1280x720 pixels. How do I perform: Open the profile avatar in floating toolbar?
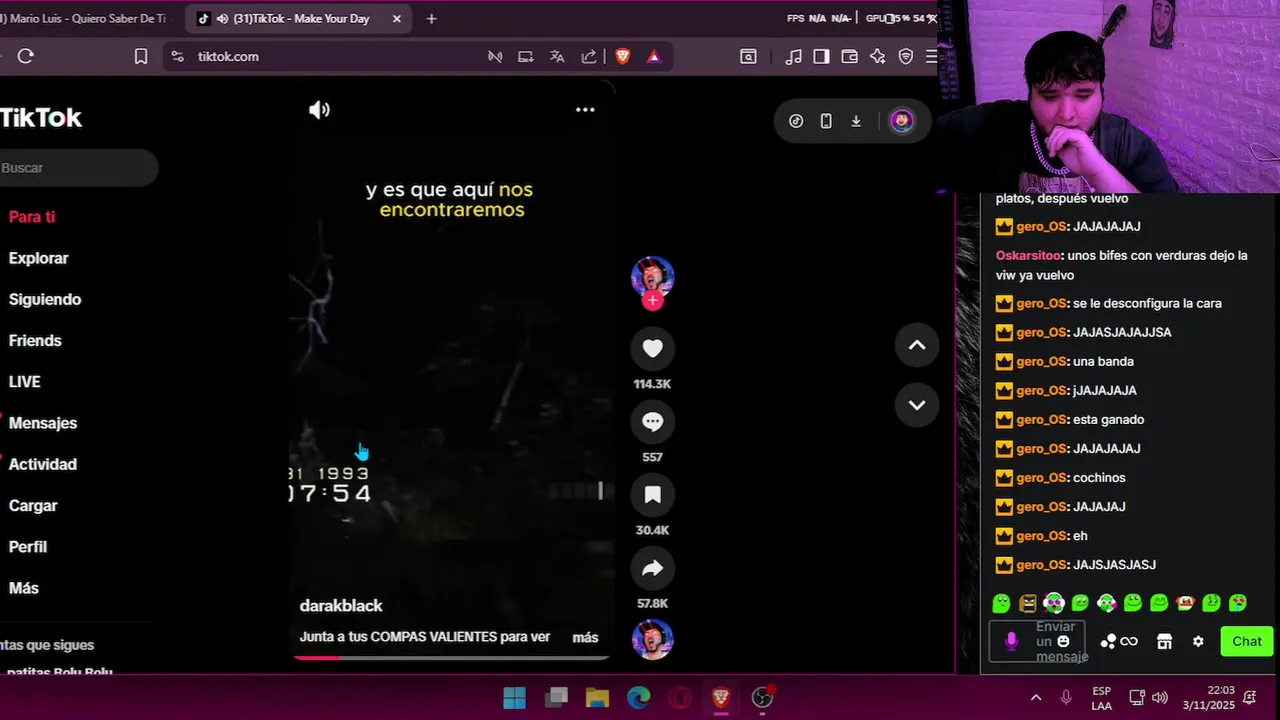902,121
